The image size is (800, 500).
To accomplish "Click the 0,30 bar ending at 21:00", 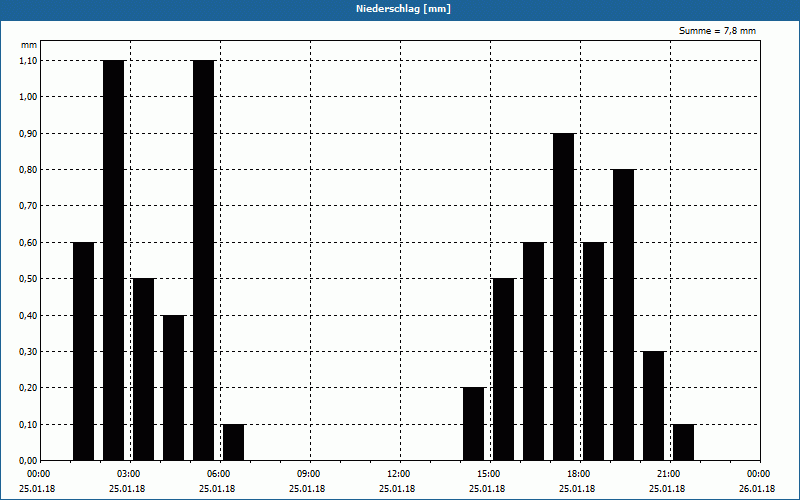I will (x=654, y=406).
